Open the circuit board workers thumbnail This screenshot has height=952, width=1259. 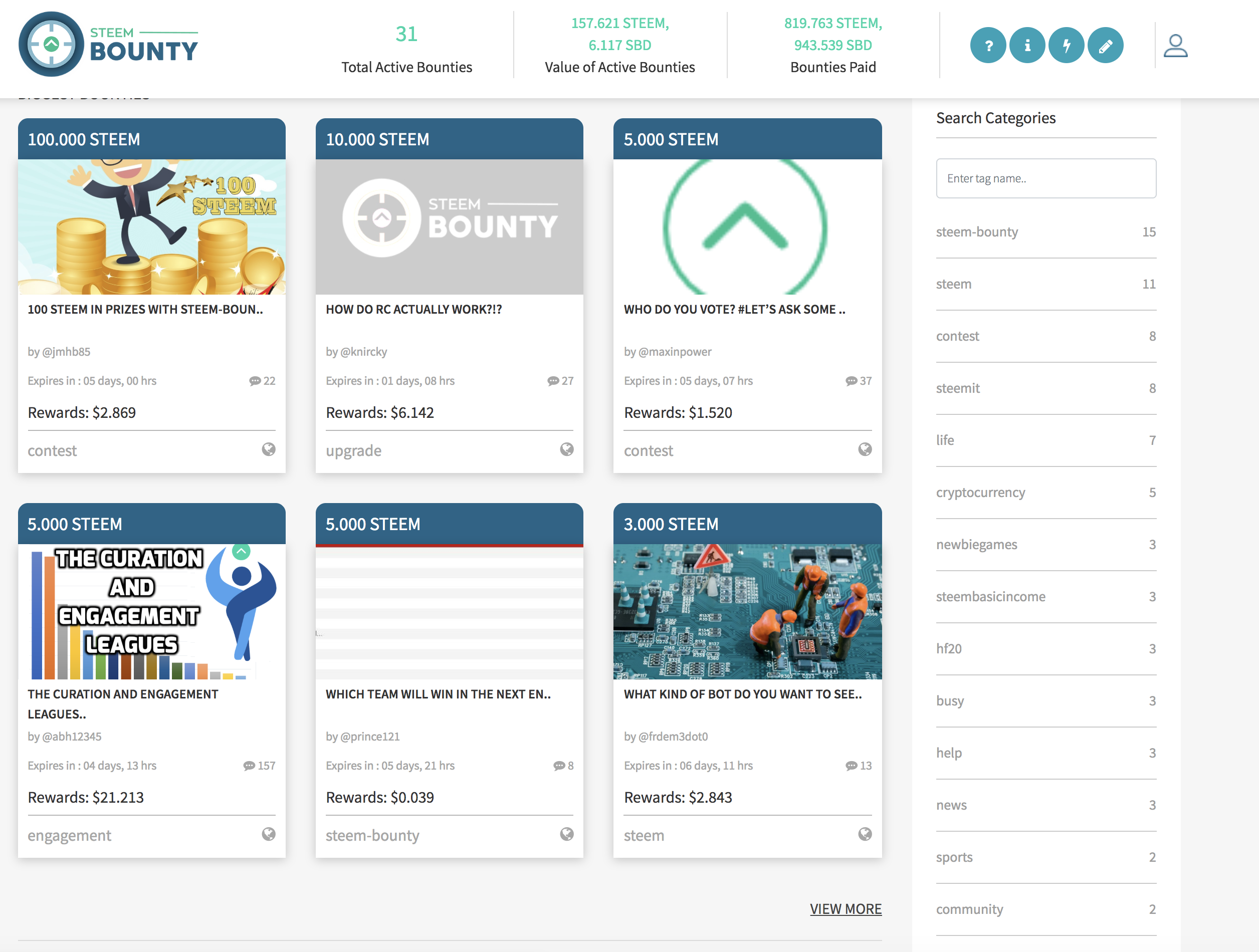point(748,612)
